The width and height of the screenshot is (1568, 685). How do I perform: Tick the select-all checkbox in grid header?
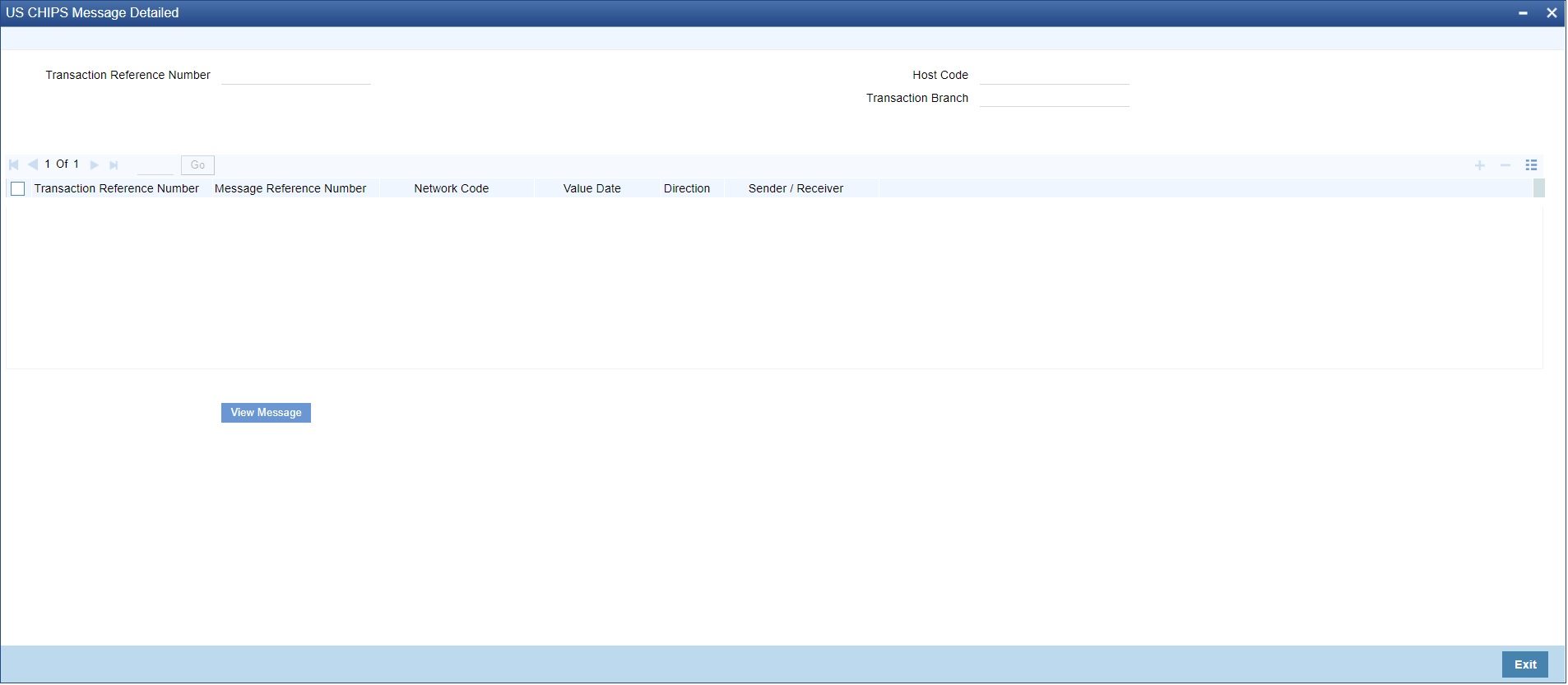(18, 189)
